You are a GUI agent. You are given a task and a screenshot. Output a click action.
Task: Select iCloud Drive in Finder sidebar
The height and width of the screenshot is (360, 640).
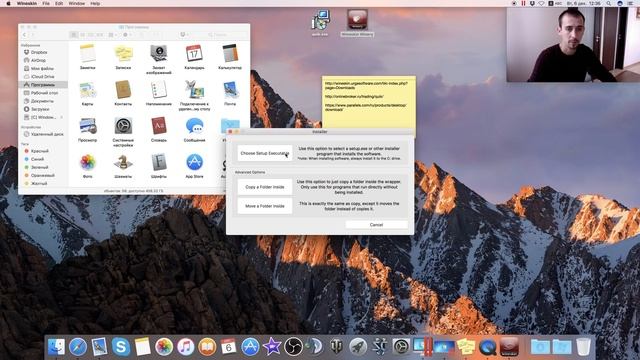point(42,77)
